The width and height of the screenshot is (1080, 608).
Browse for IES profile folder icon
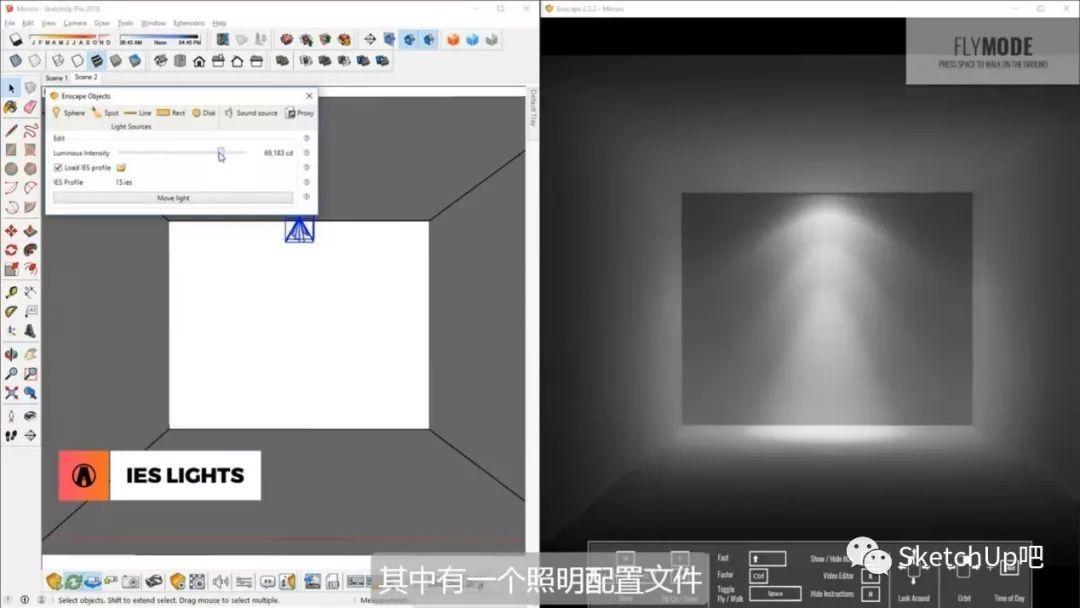[121, 167]
